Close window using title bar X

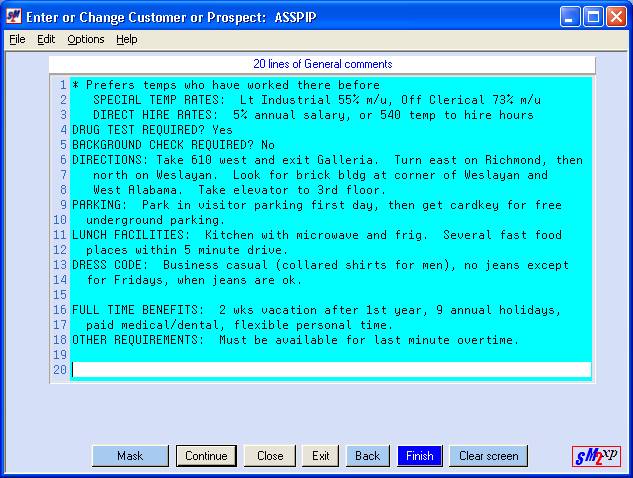pyautogui.click(x=616, y=17)
